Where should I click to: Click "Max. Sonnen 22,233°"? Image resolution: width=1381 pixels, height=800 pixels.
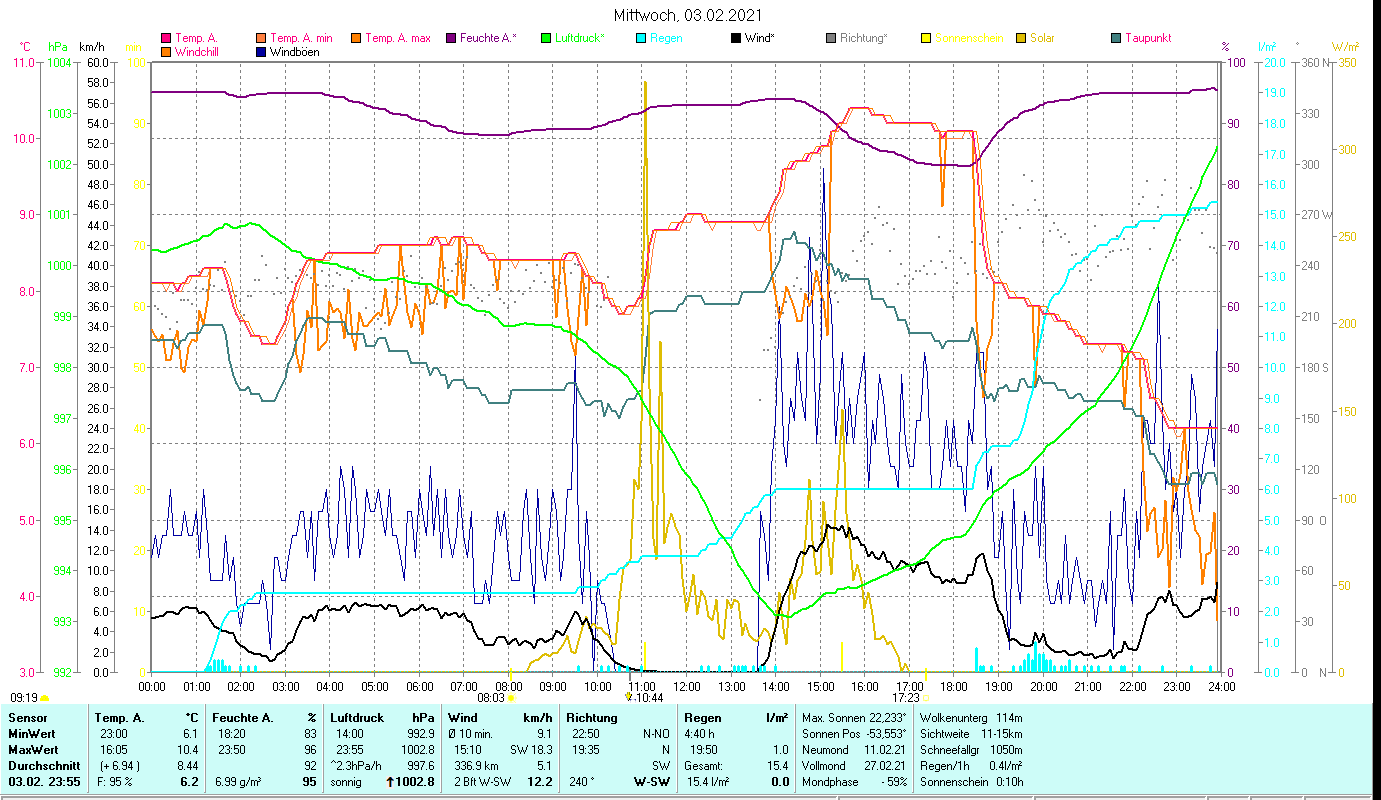click(854, 717)
